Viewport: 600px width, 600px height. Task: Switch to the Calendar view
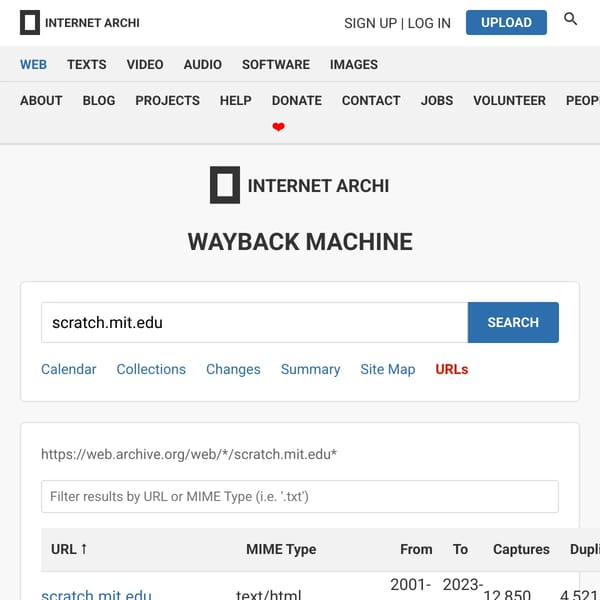[x=68, y=369]
